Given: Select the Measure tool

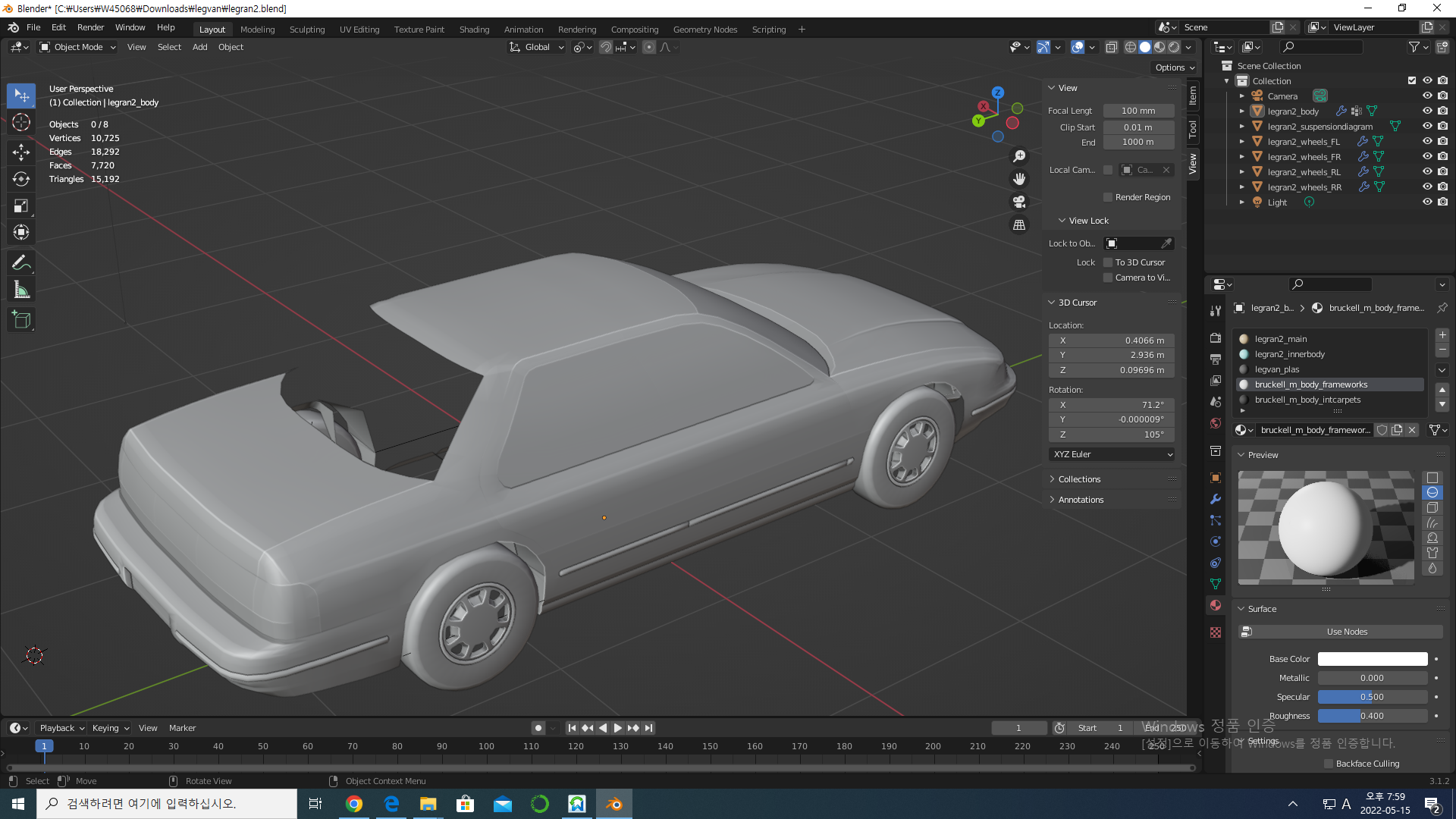Looking at the screenshot, I should click(x=21, y=290).
